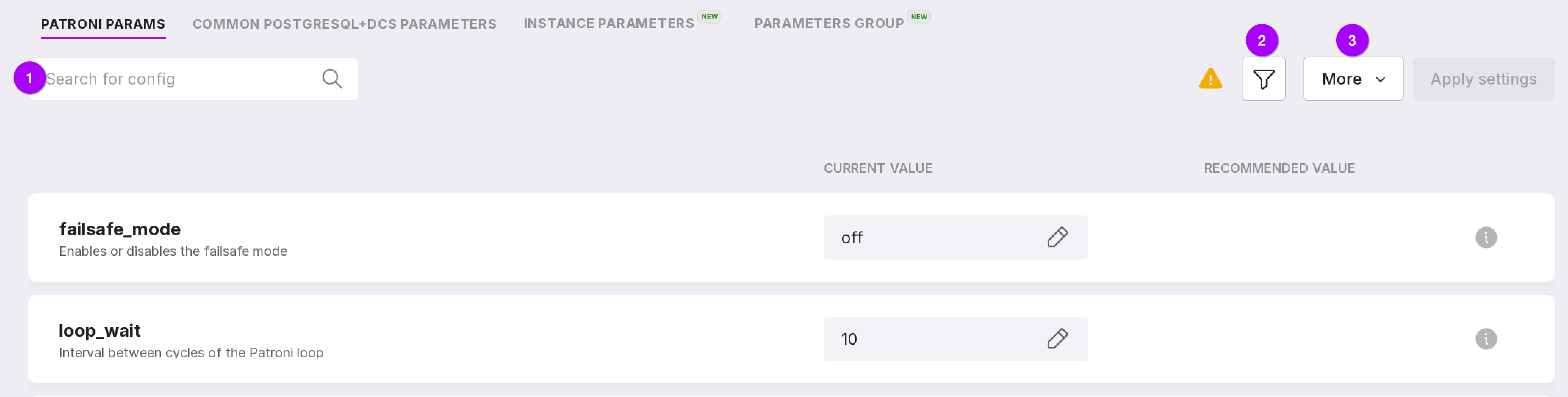This screenshot has height=397, width=1568.
Task: Show info for failsafe_mode parameter
Action: tap(1485, 237)
